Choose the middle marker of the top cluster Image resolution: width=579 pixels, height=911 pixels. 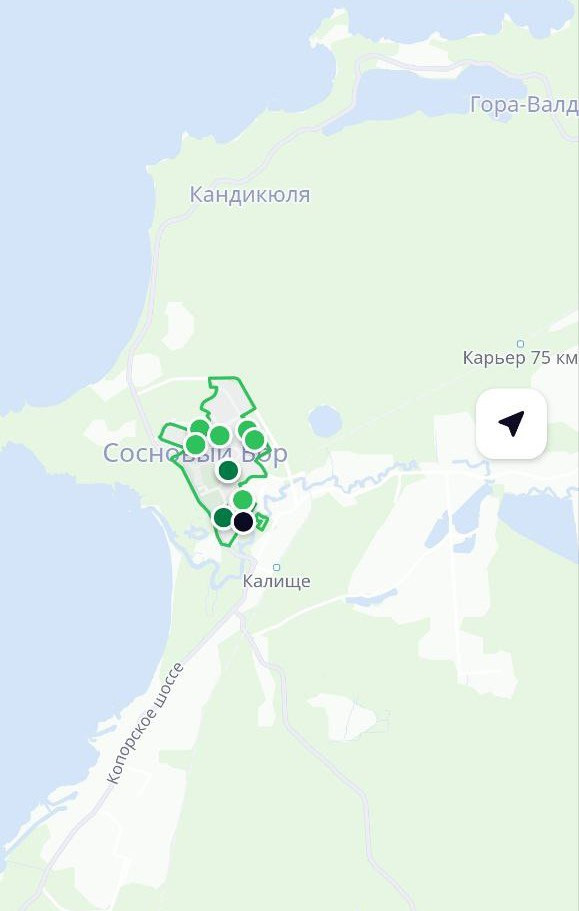(220, 435)
